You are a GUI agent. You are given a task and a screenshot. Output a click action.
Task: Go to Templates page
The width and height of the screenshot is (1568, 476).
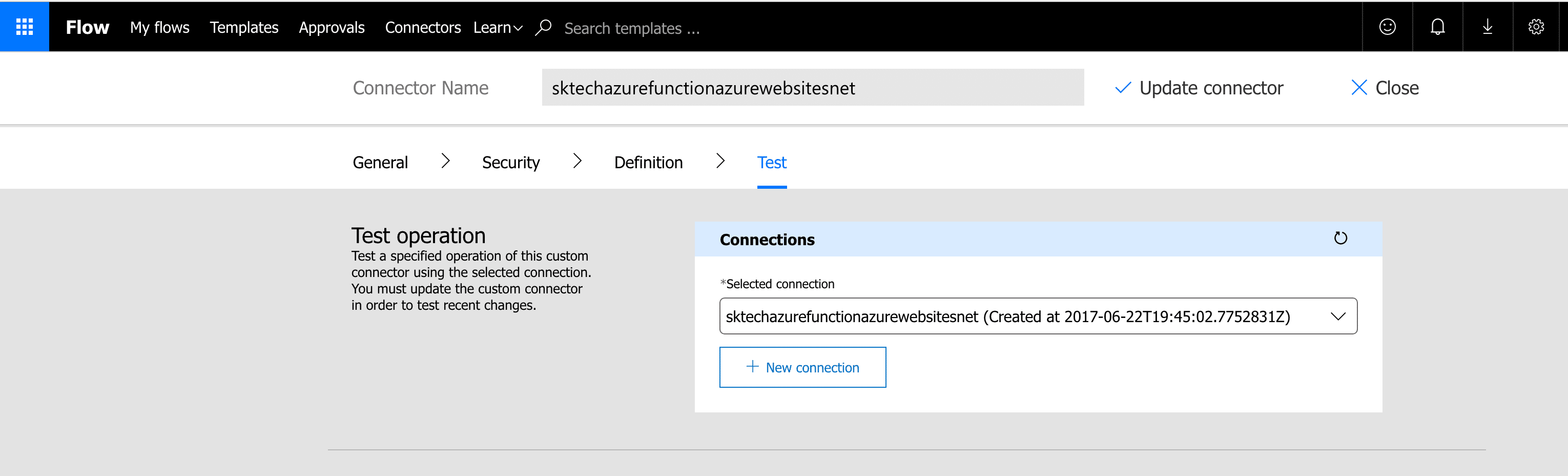(x=244, y=27)
